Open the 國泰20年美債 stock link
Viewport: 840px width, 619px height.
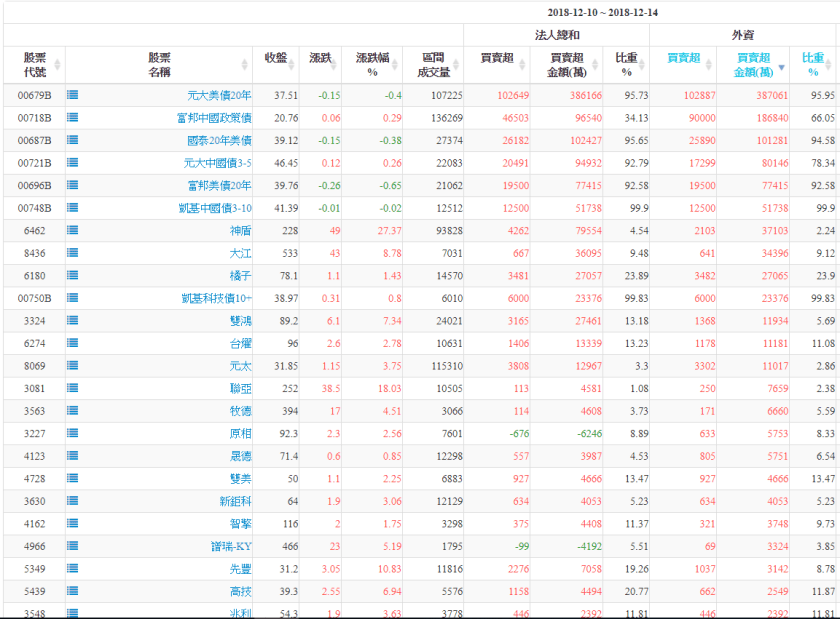pyautogui.click(x=219, y=141)
